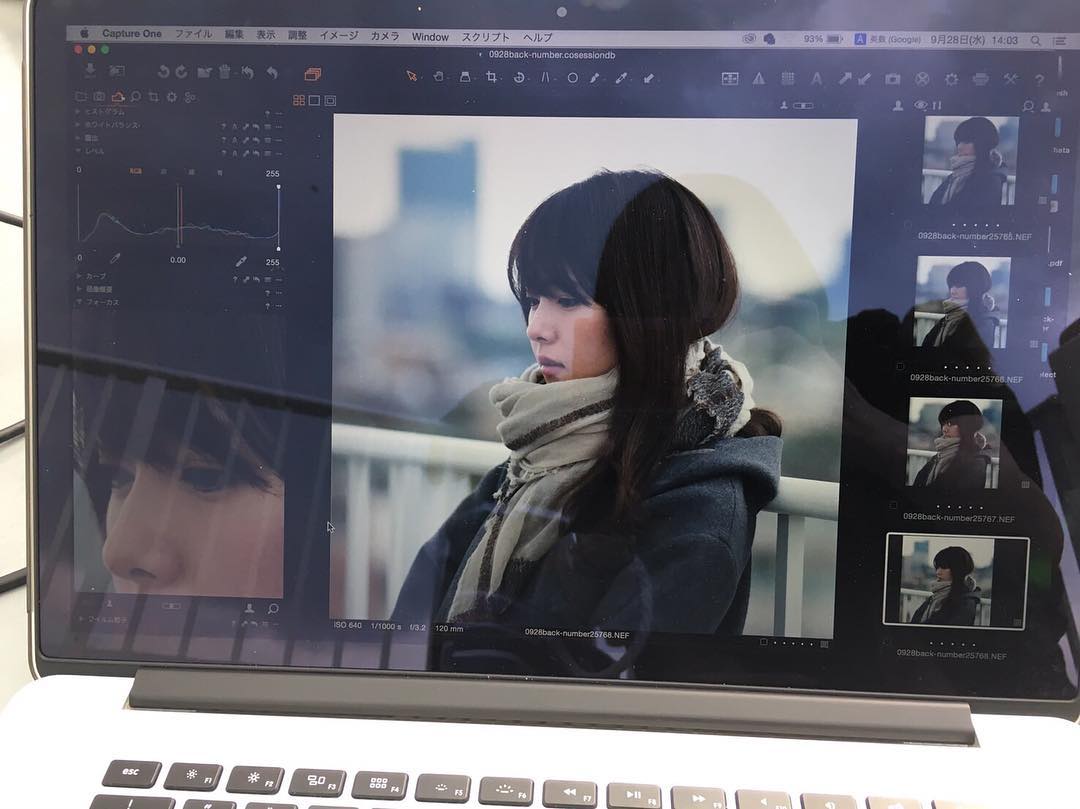Select the white balance eyedropper tool
The width and height of the screenshot is (1080, 809).
(x=621, y=78)
